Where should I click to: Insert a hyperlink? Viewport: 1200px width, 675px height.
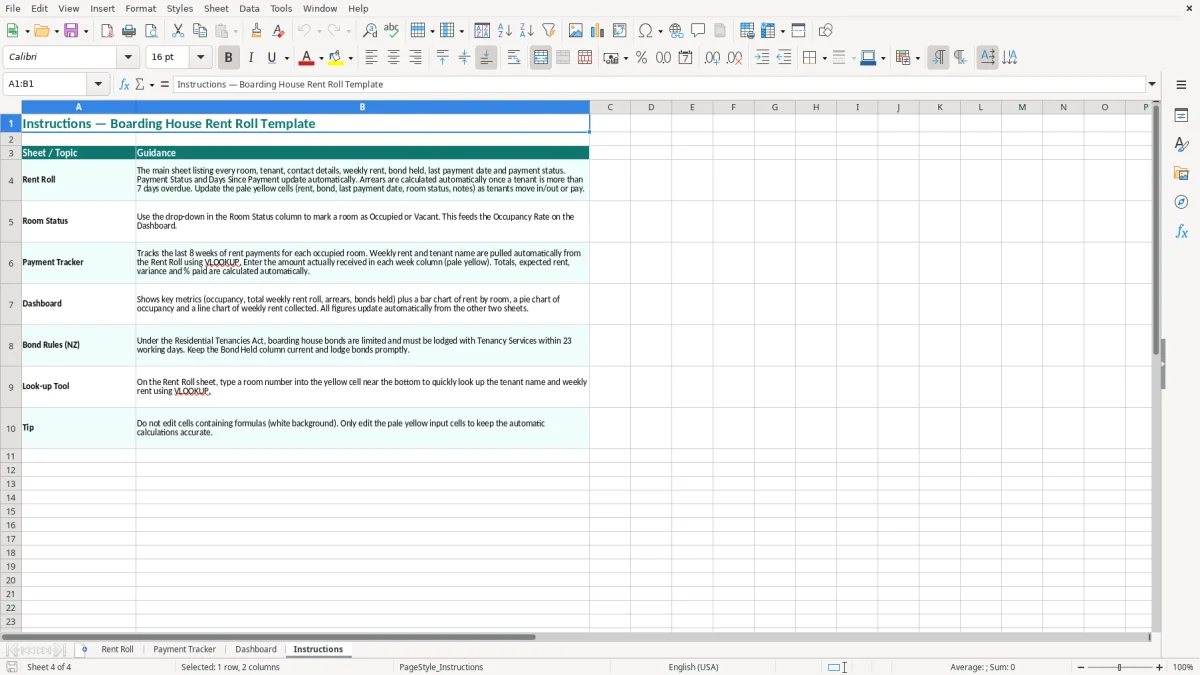click(676, 31)
